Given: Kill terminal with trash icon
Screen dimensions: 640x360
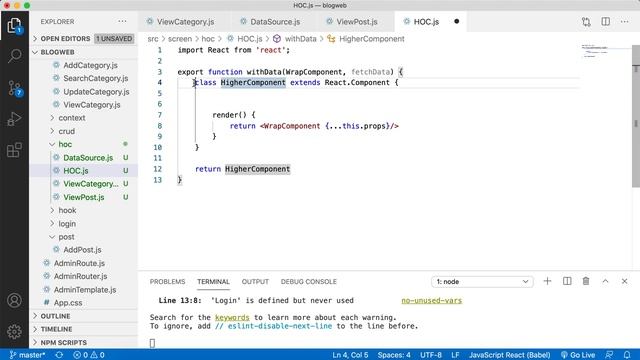Looking at the screenshot, I should (586, 281).
